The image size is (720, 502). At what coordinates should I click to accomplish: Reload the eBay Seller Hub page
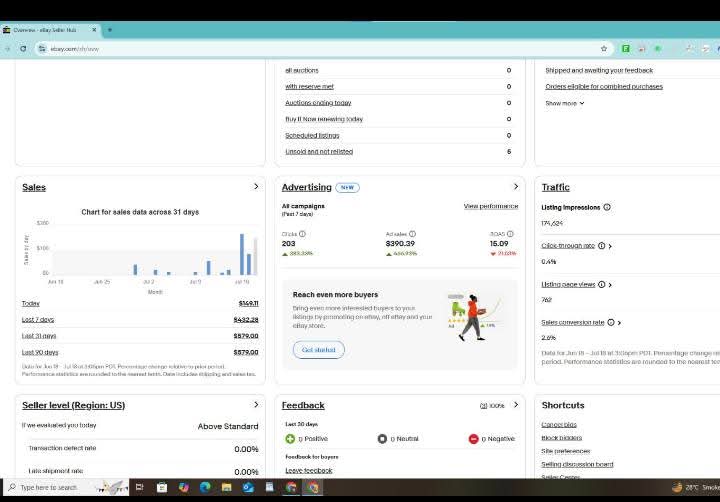23,49
